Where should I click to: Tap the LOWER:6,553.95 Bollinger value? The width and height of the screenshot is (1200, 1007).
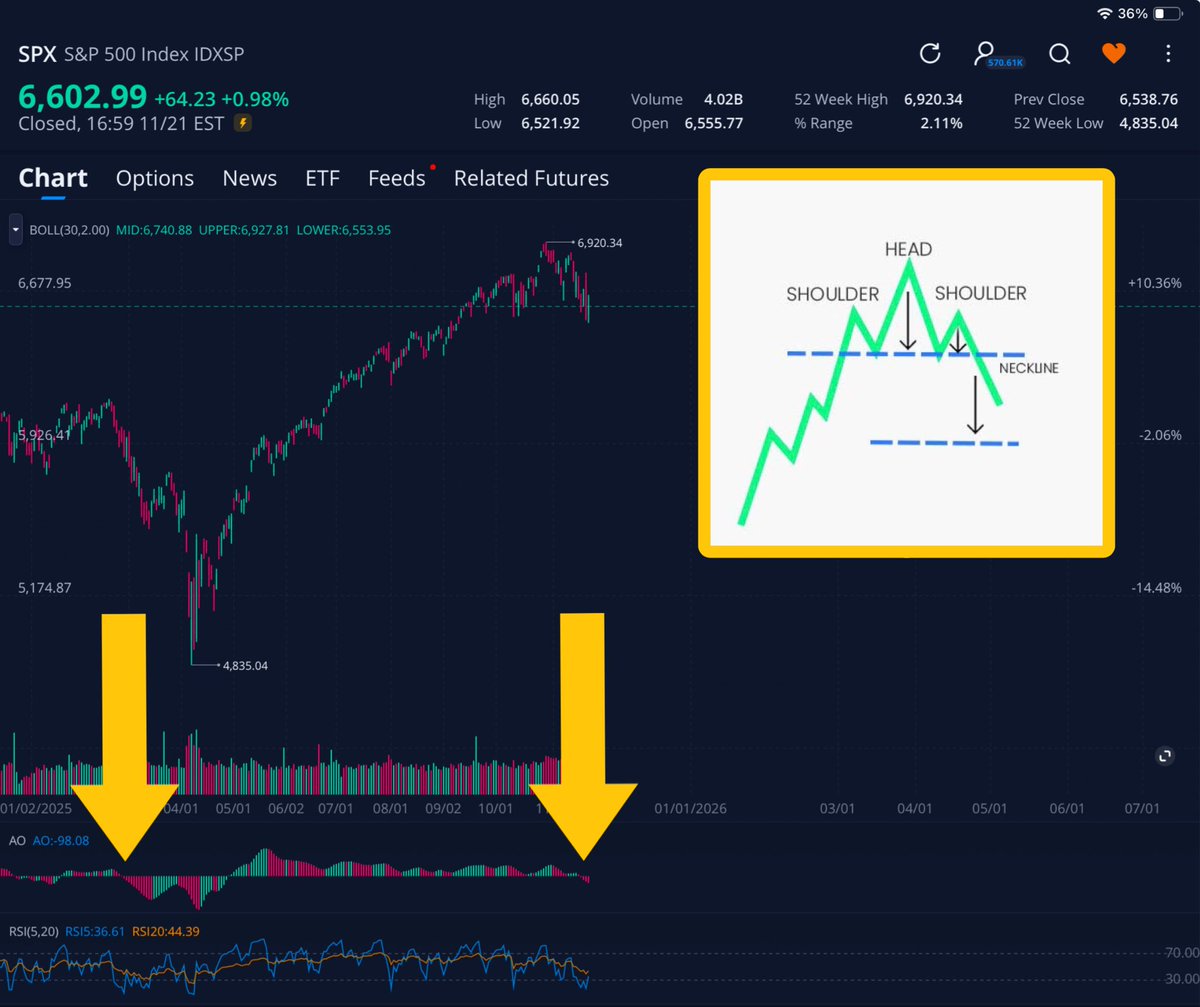(x=344, y=229)
